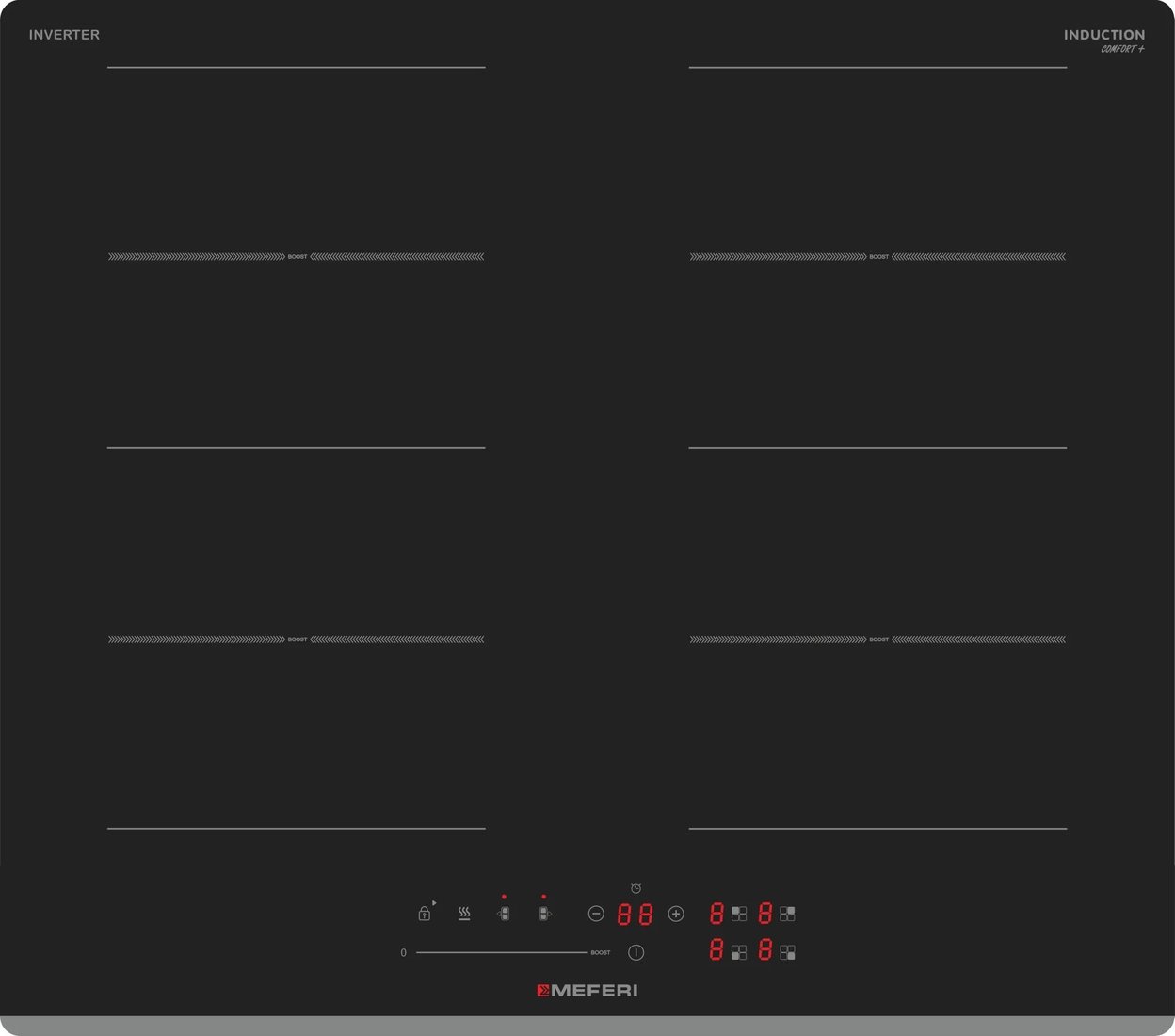Tap the 0 at the slider start
This screenshot has width=1175, height=1036.
pyautogui.click(x=404, y=952)
